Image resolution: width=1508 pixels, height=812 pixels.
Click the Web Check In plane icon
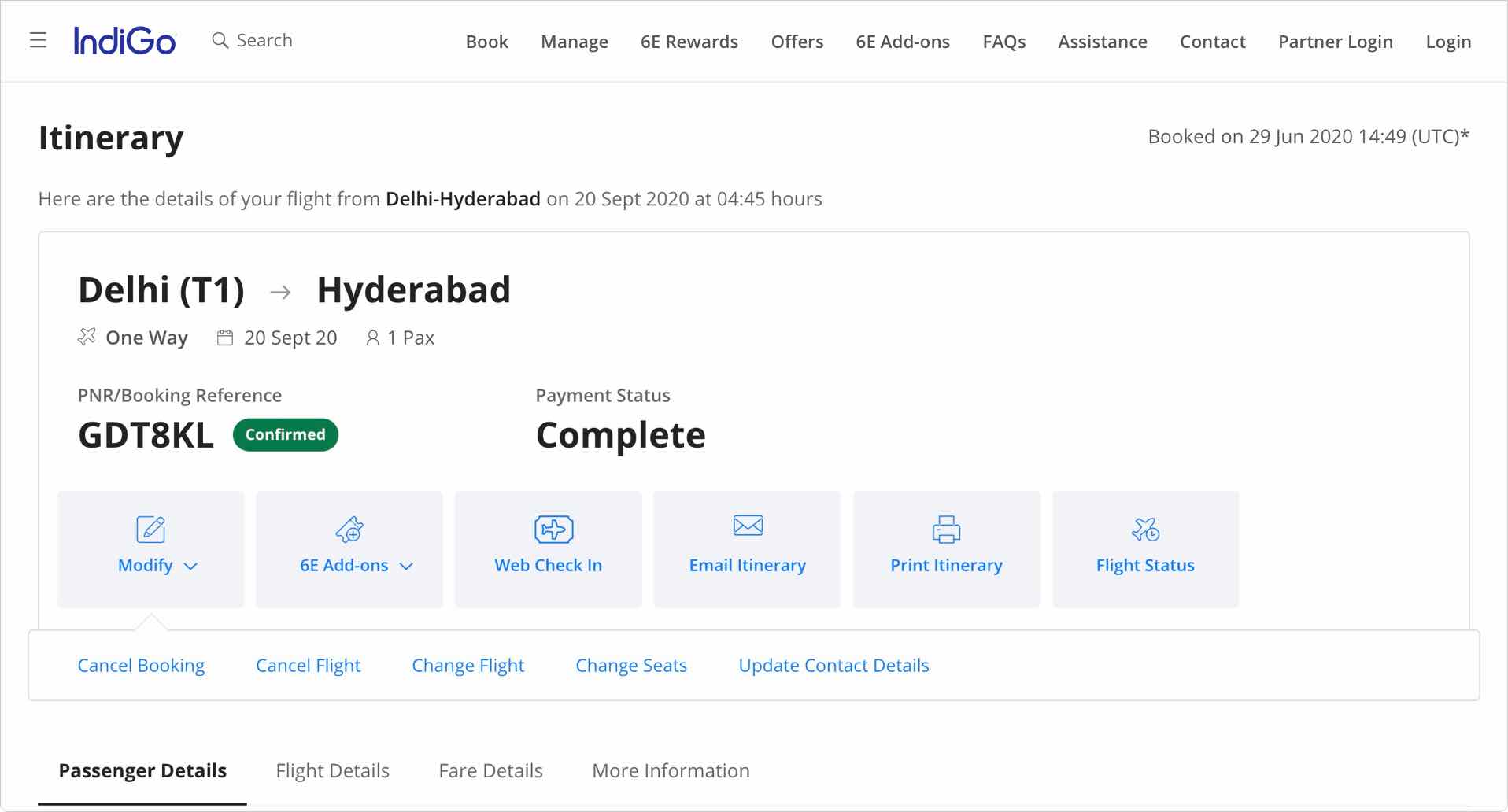553,530
